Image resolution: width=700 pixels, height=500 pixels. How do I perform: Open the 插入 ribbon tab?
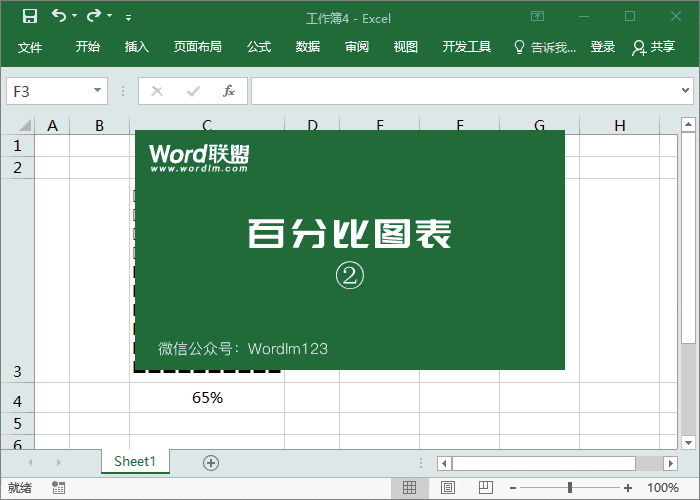pyautogui.click(x=137, y=47)
